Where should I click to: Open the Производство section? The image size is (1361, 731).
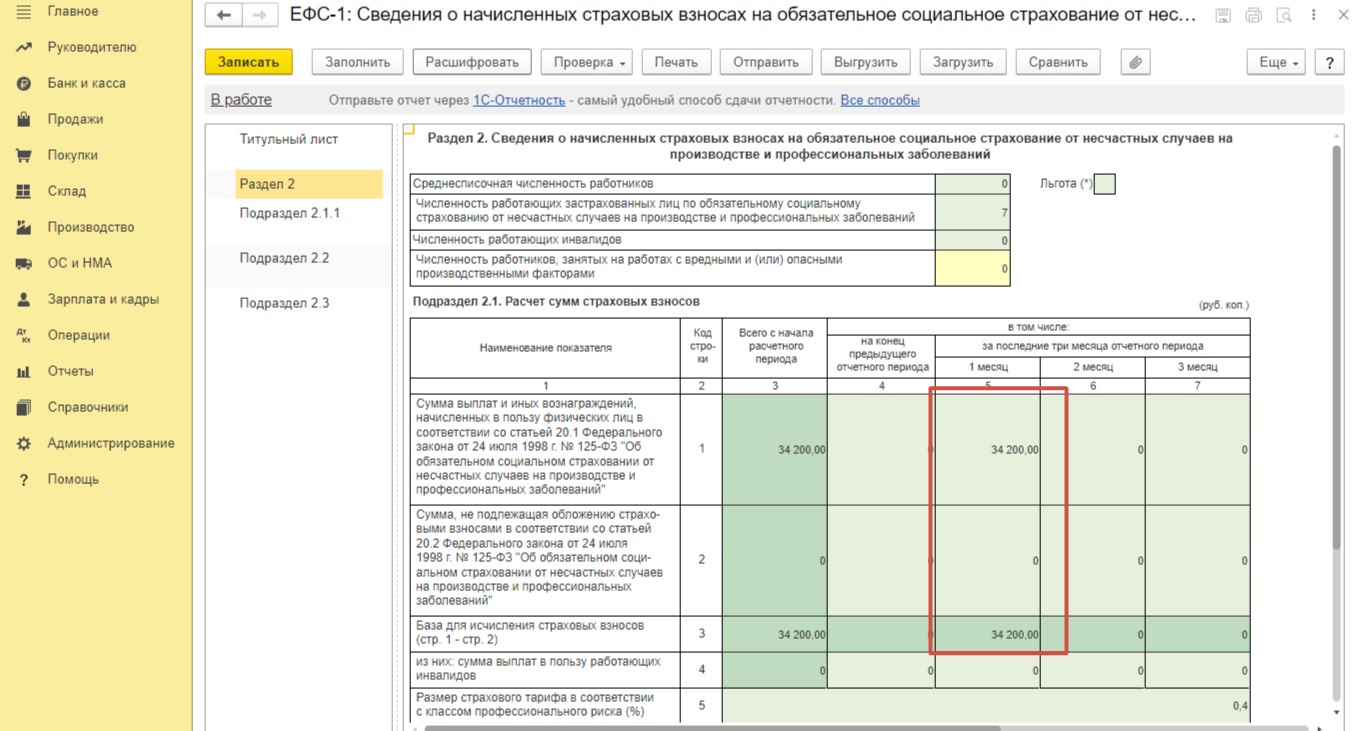click(x=90, y=227)
